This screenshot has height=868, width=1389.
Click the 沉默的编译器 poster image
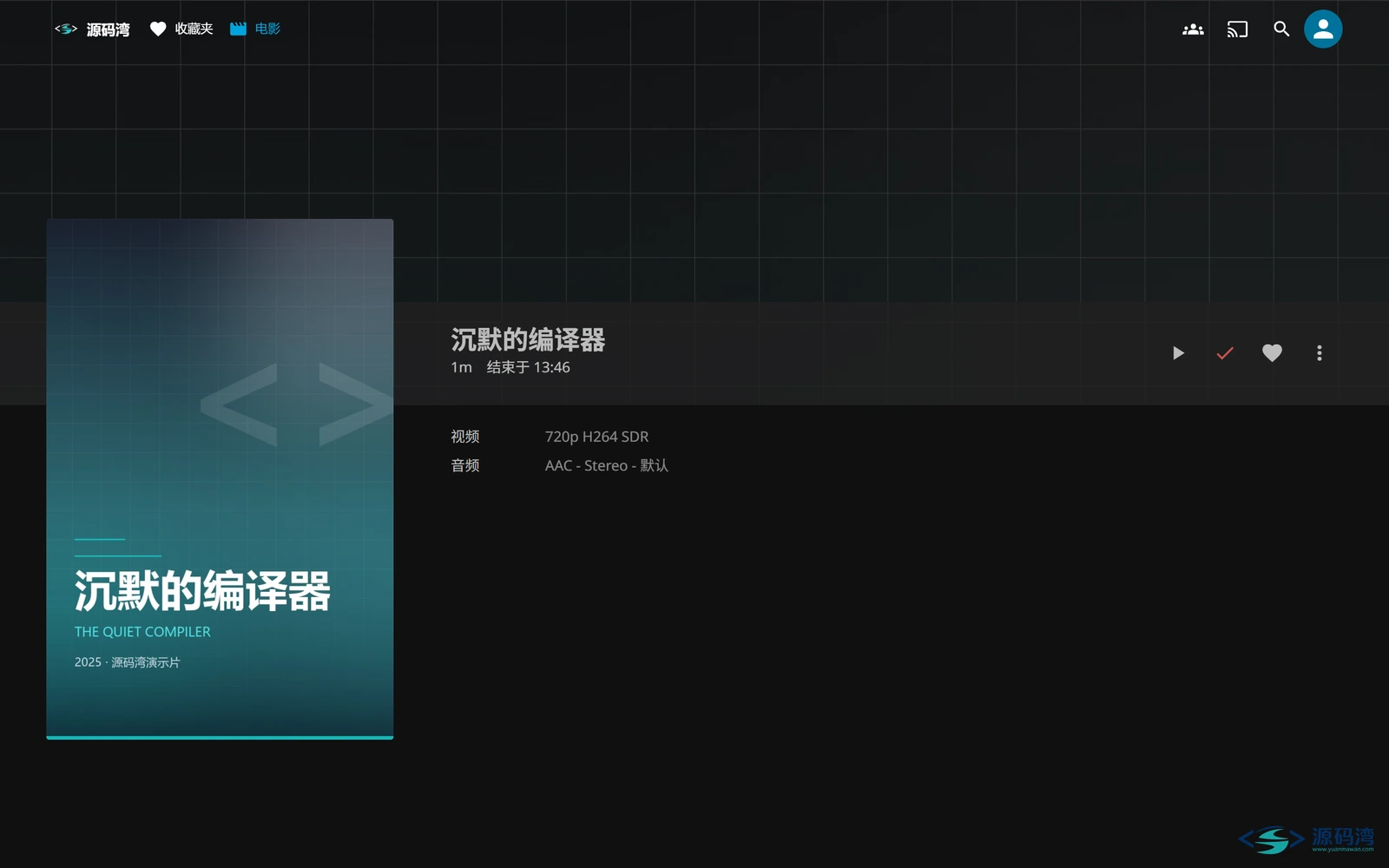pos(220,479)
